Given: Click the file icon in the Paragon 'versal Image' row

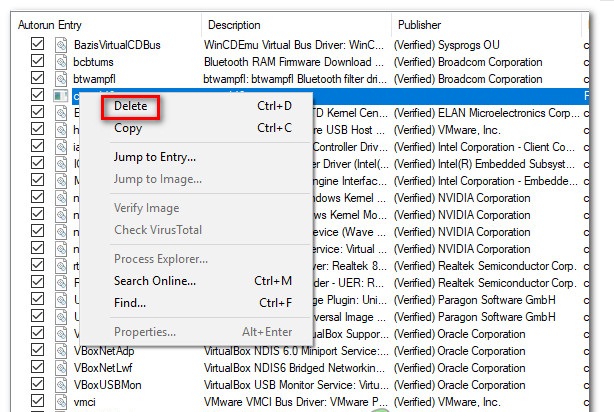Looking at the screenshot, I should pyautogui.click(x=61, y=317).
